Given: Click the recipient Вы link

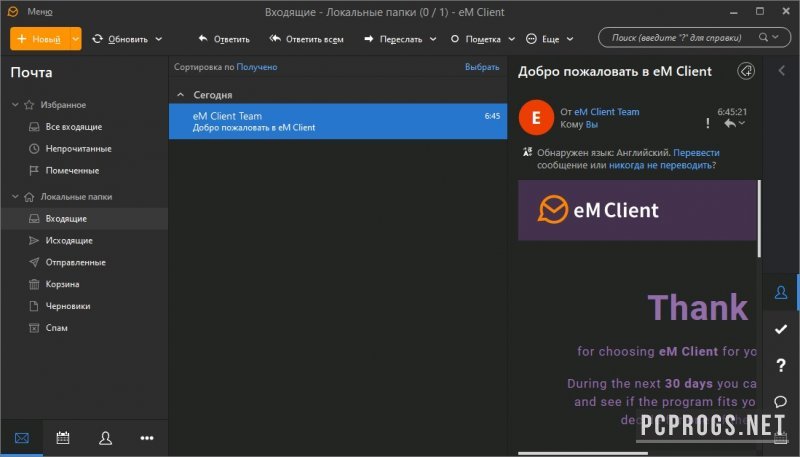Looking at the screenshot, I should [592, 124].
